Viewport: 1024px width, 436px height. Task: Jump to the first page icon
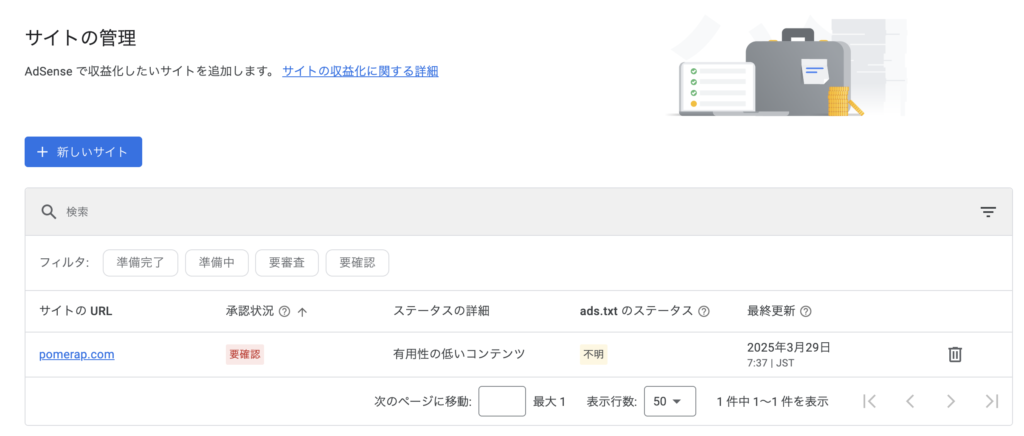[x=869, y=401]
